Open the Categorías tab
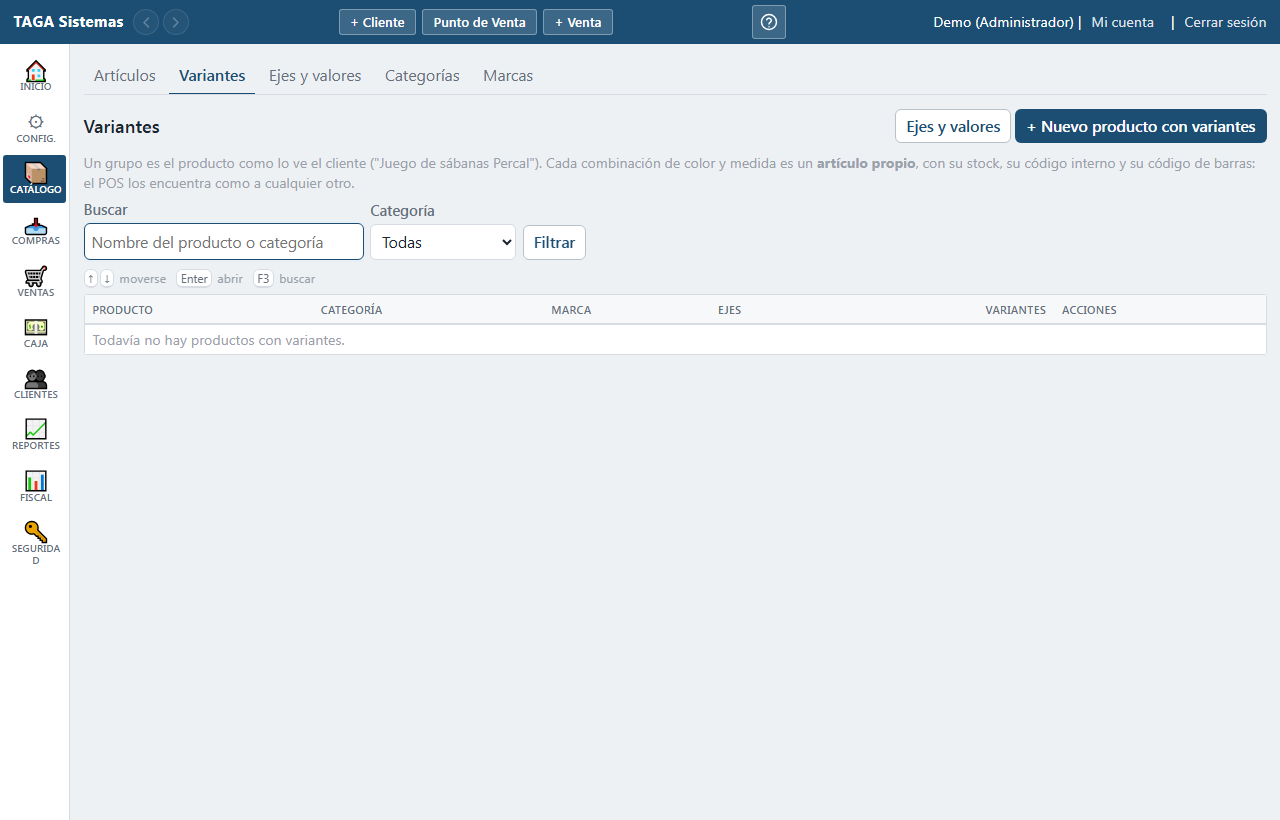 (422, 76)
